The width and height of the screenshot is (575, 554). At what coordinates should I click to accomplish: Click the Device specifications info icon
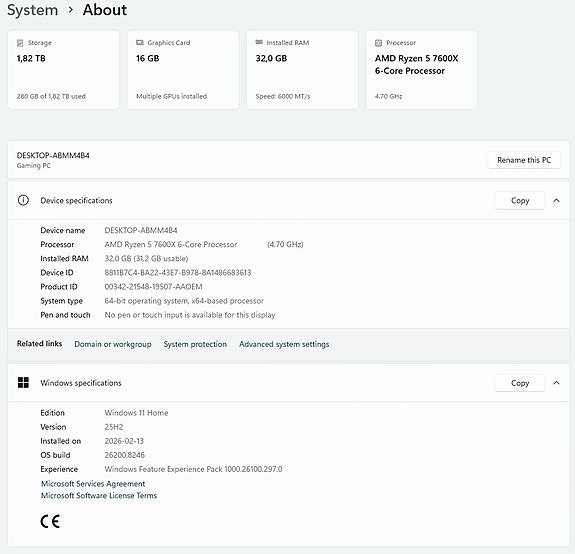pyautogui.click(x=23, y=200)
